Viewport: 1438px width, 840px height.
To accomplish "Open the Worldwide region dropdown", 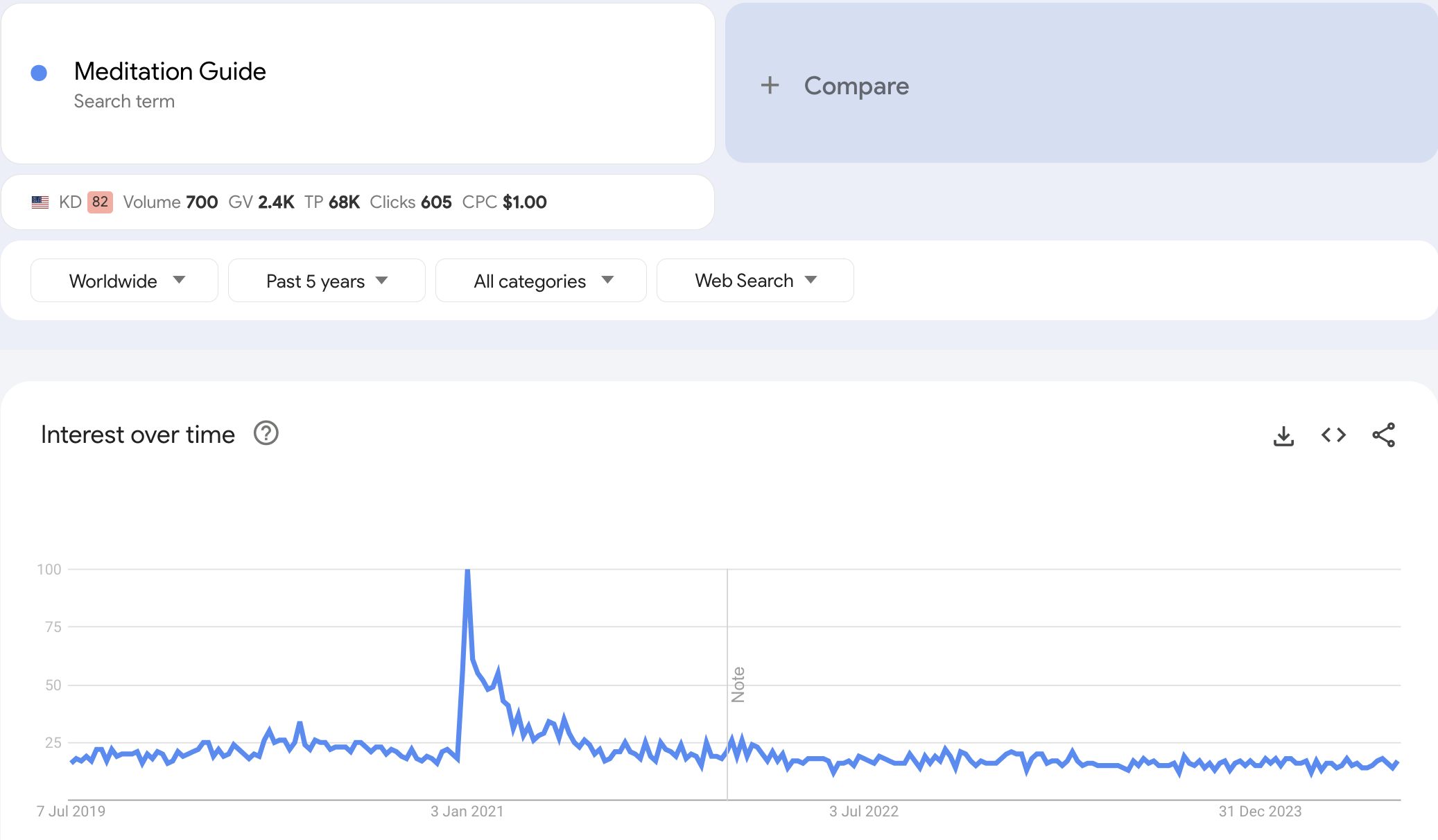I will point(125,281).
